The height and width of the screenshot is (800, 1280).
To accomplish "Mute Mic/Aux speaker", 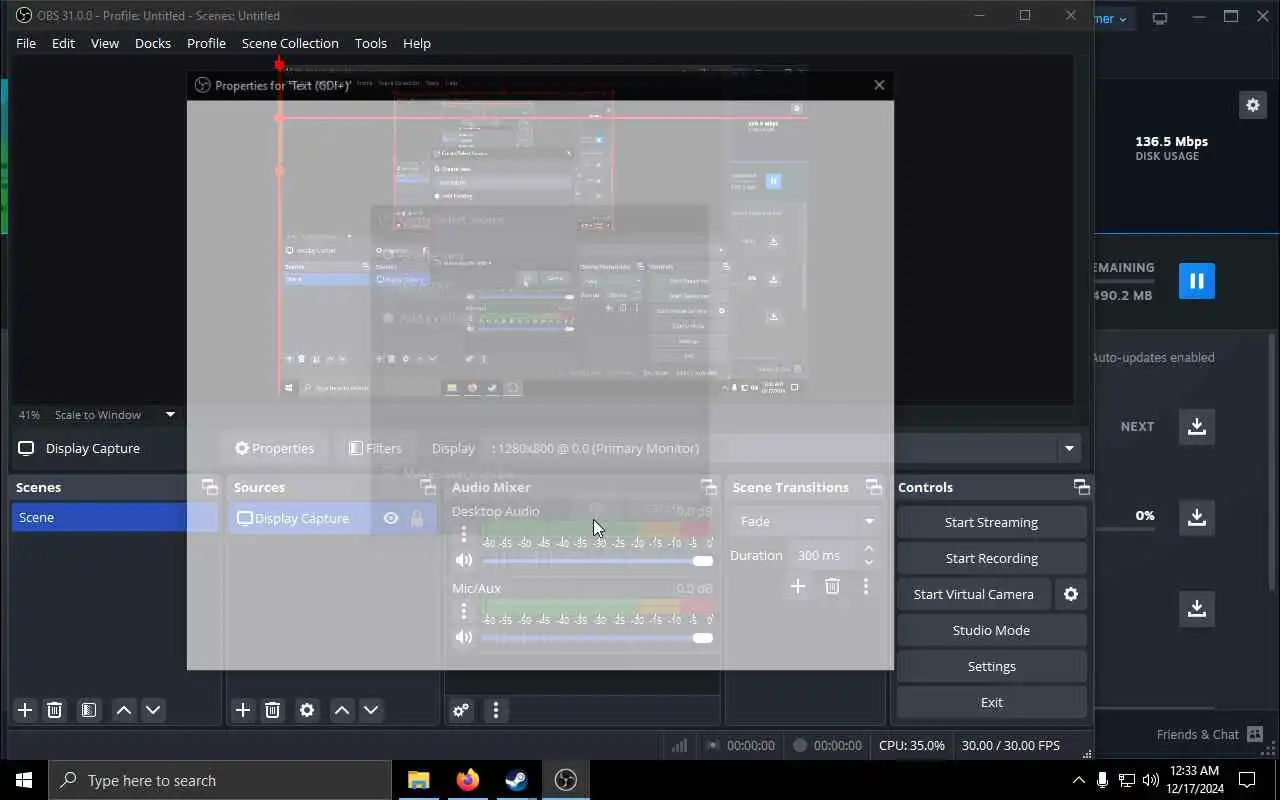I will (x=464, y=637).
